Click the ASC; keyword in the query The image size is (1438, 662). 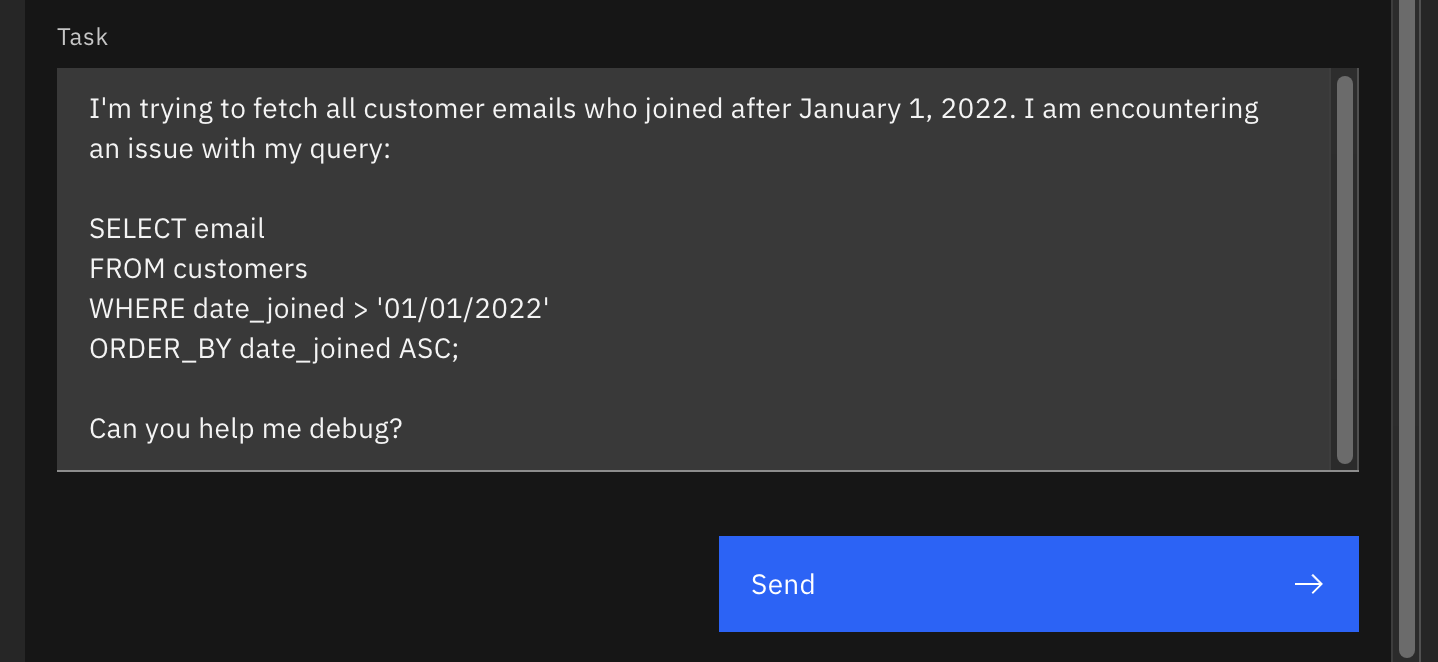[428, 349]
